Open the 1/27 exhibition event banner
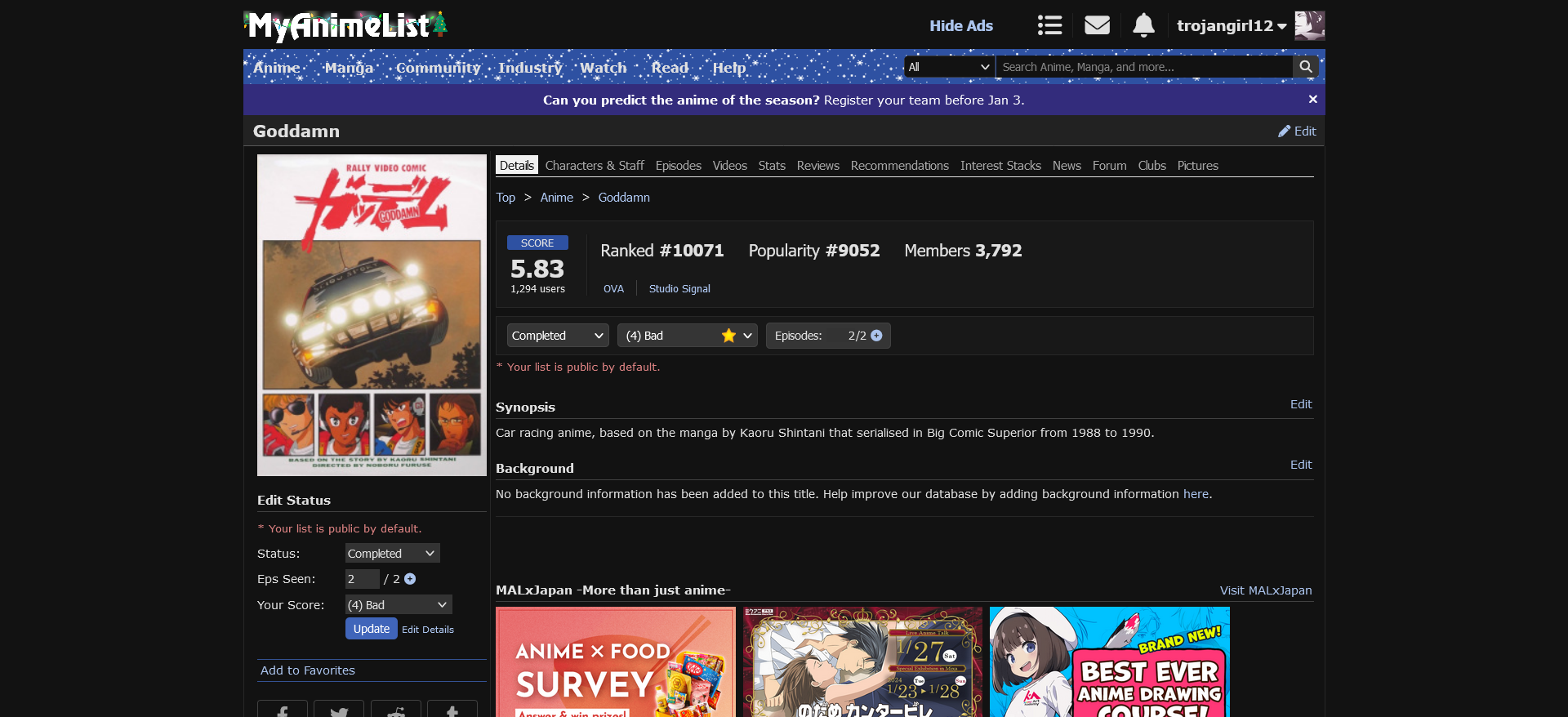 point(862,661)
